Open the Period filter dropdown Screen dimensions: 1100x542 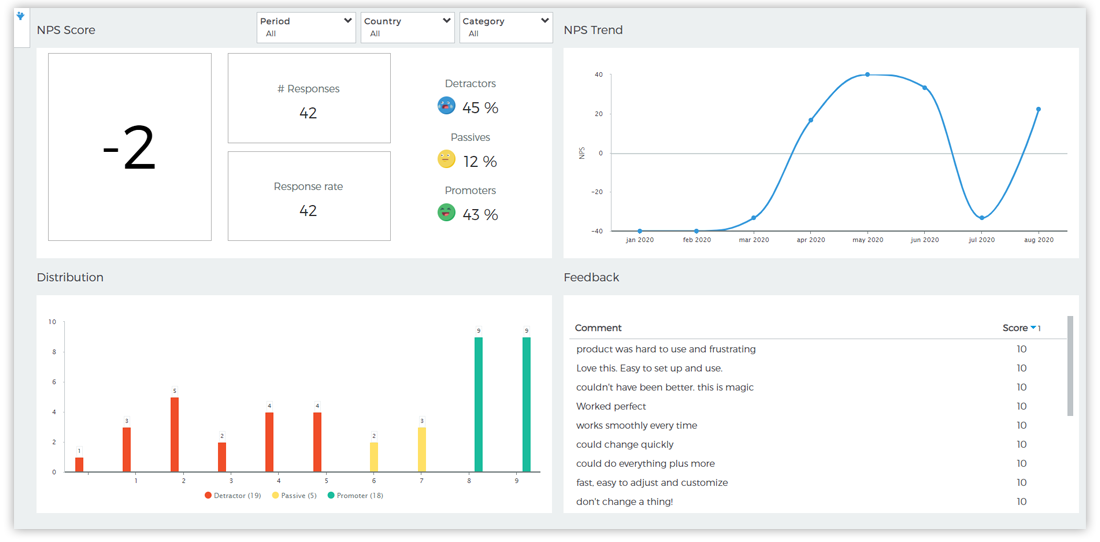[305, 27]
